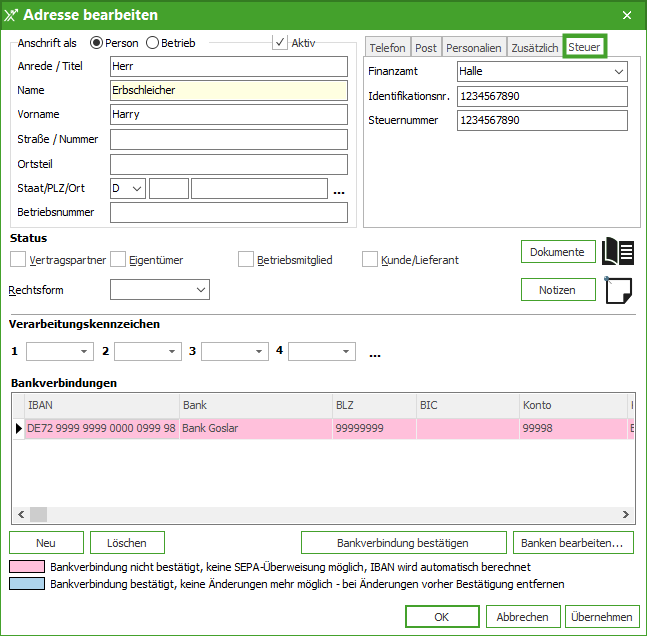The image size is (647, 636).
Task: Click the row indicator arrow in bank table
Action: 17,429
